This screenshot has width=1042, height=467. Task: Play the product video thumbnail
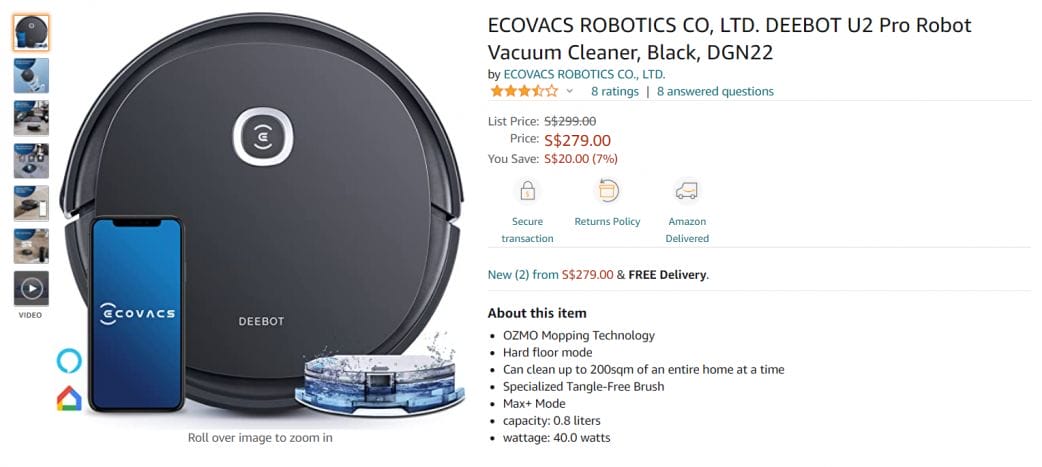point(31,289)
